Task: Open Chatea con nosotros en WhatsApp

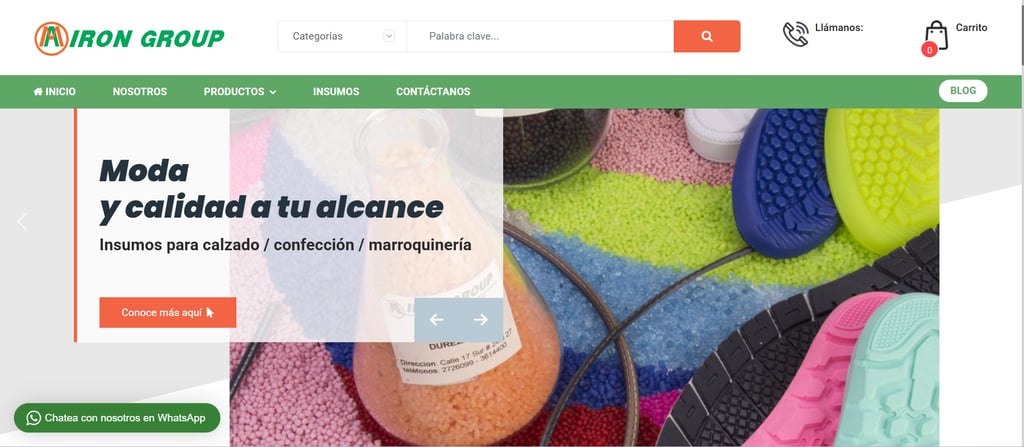Action: (x=117, y=418)
